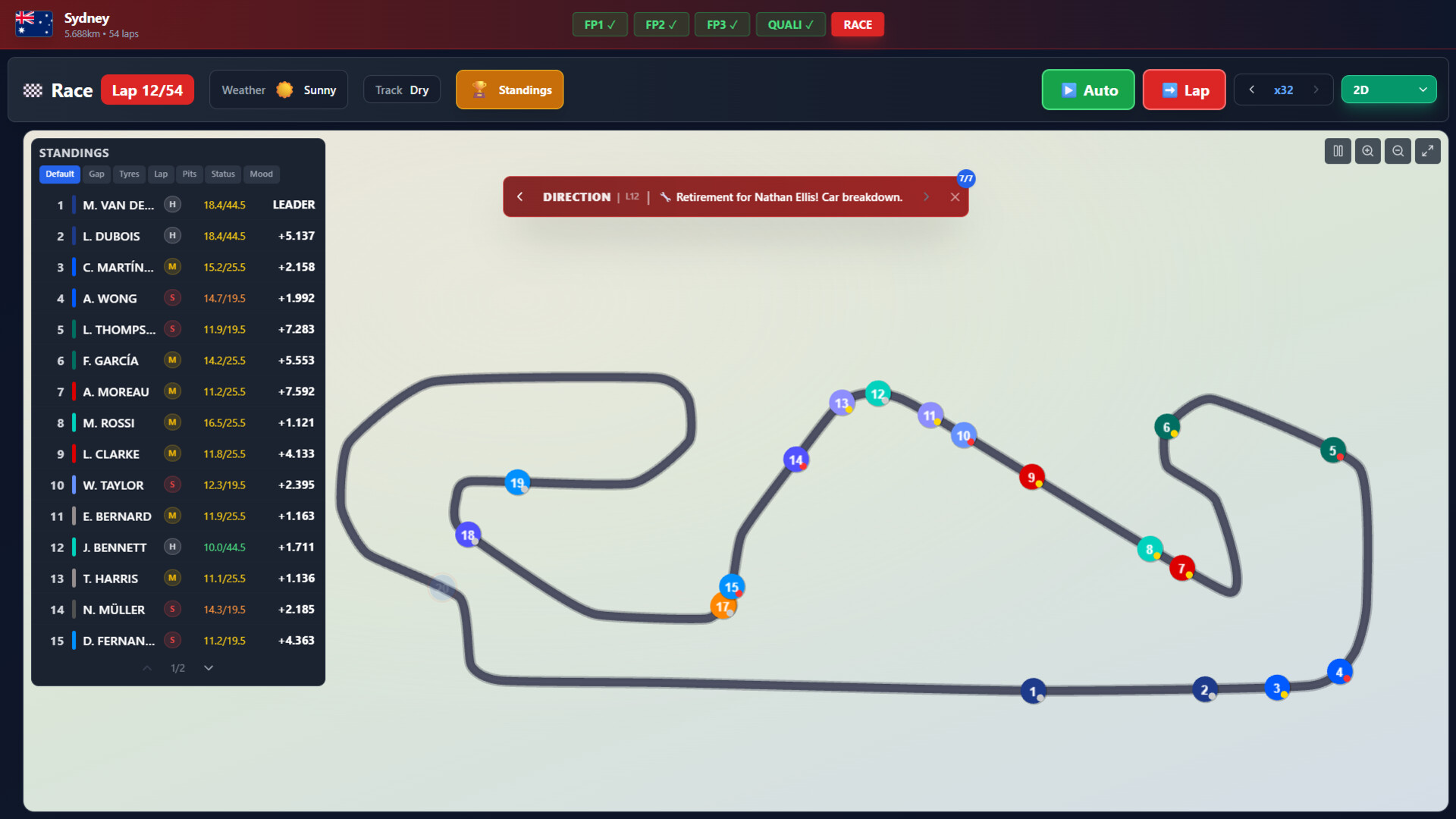The width and height of the screenshot is (1456, 819).
Task: Switch playback between Auto and manual mode
Action: (x=1088, y=89)
